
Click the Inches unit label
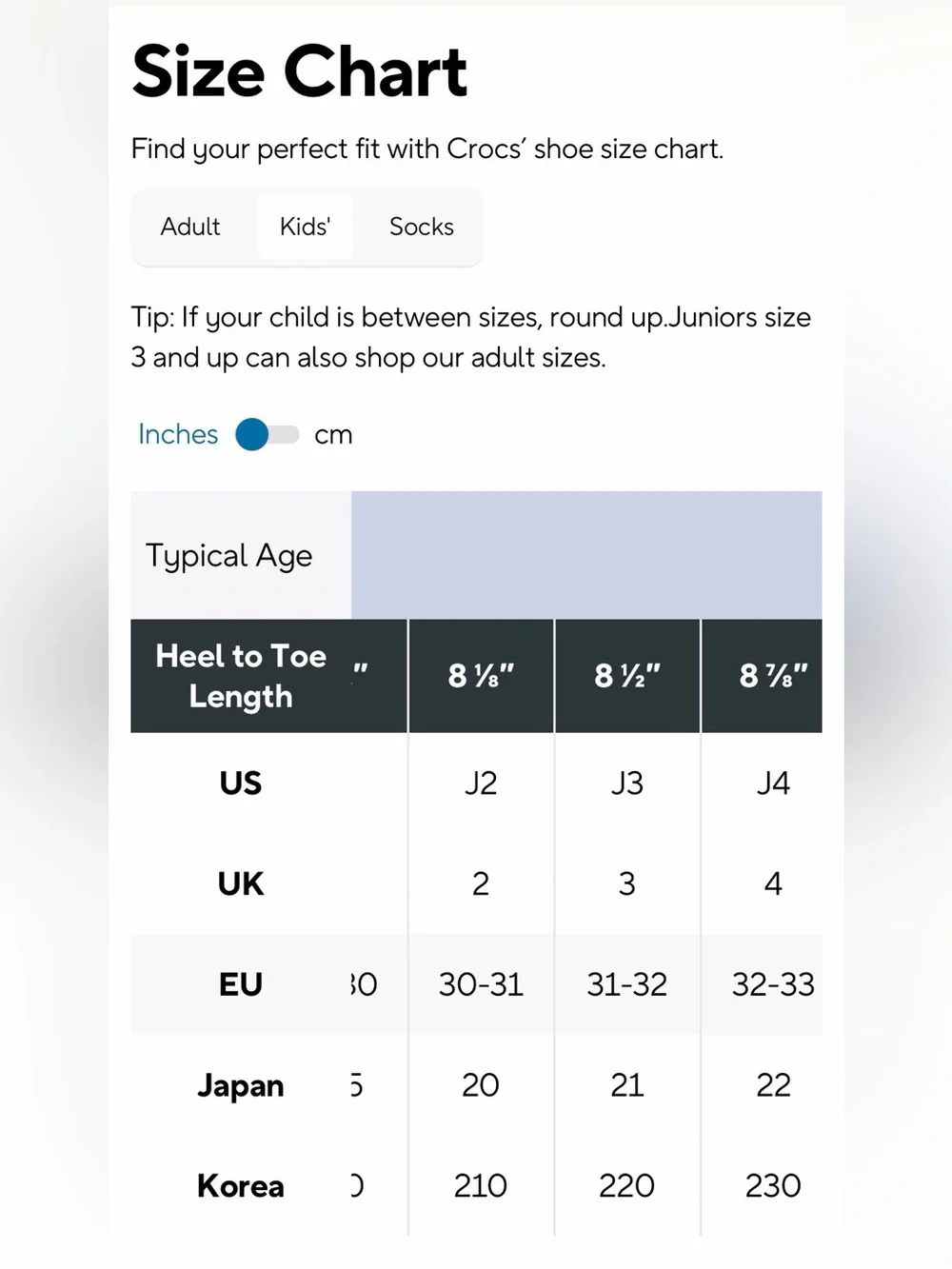point(178,434)
